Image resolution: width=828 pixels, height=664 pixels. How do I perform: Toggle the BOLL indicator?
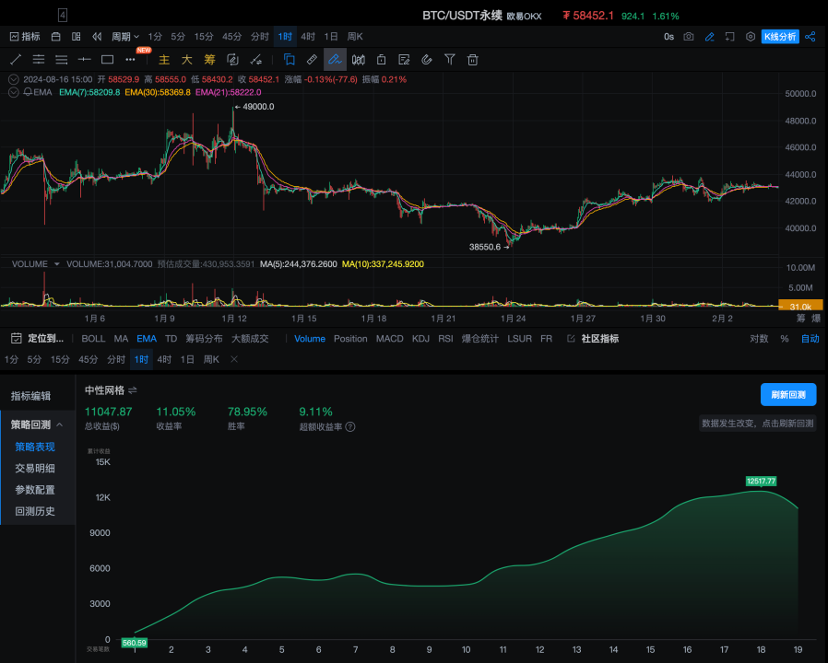(93, 339)
